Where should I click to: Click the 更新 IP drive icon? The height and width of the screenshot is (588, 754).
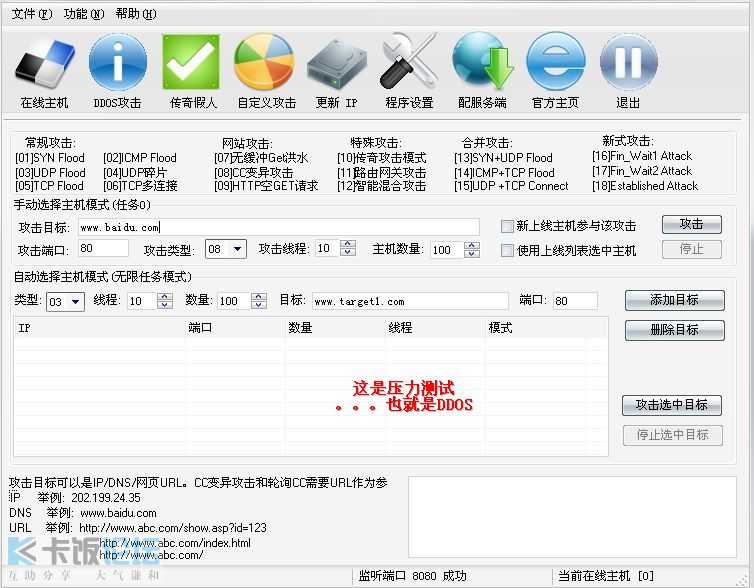click(337, 63)
